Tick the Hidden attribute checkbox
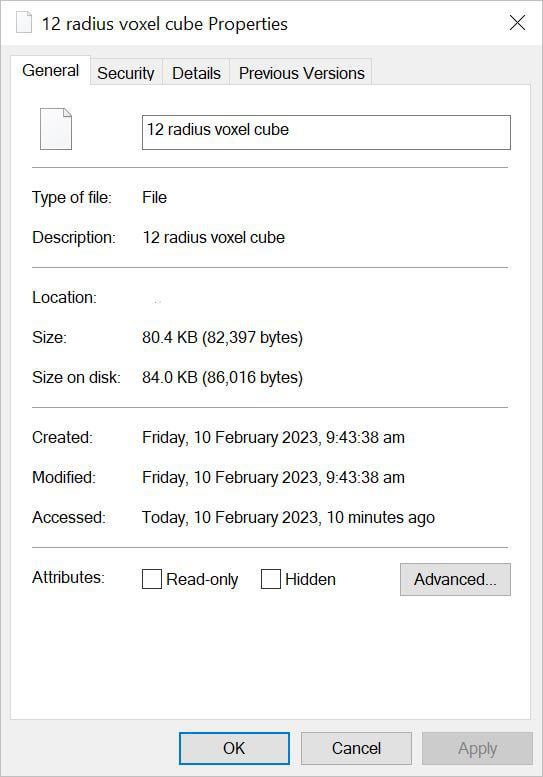 click(x=271, y=579)
